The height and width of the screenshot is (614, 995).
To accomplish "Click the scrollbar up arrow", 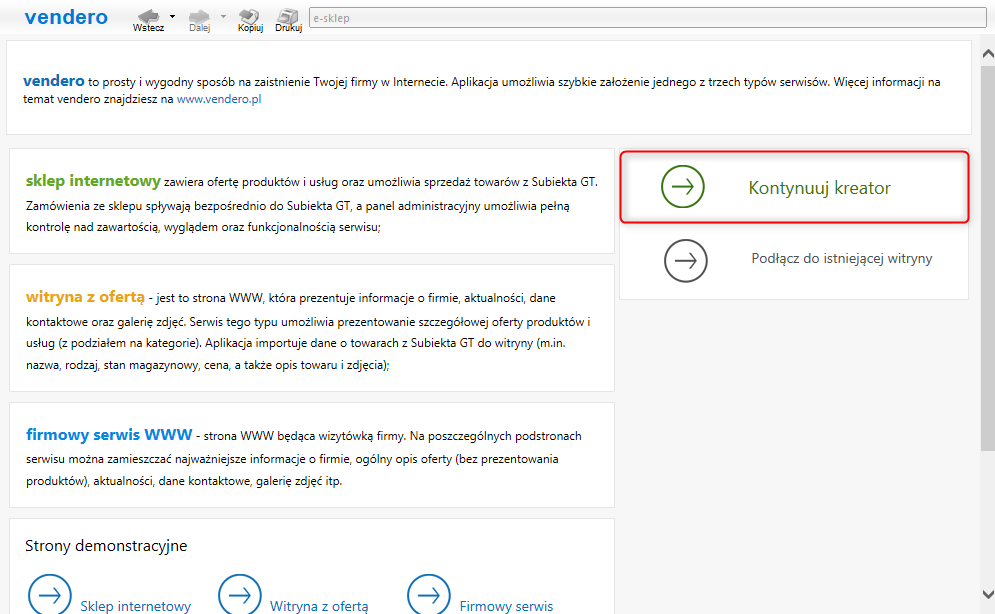I will [987, 54].
